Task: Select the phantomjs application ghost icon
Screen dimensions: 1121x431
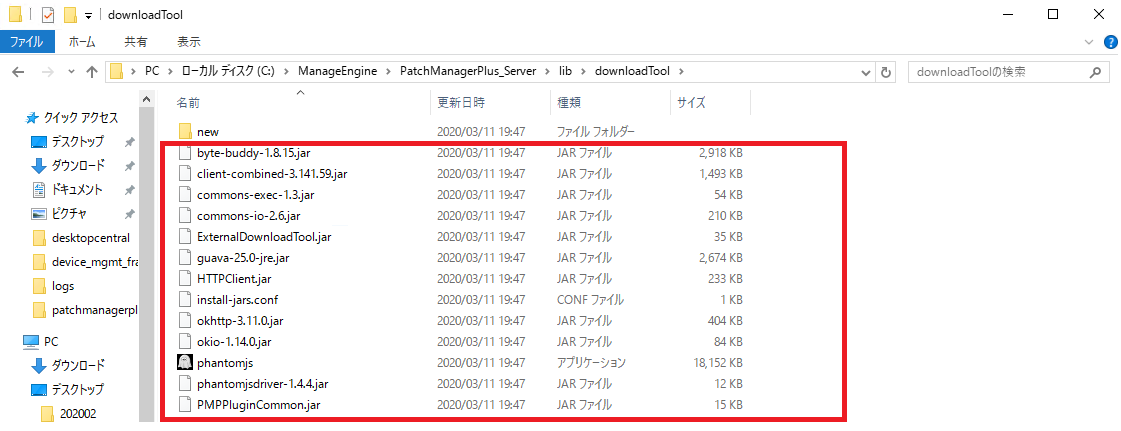Action: 185,362
